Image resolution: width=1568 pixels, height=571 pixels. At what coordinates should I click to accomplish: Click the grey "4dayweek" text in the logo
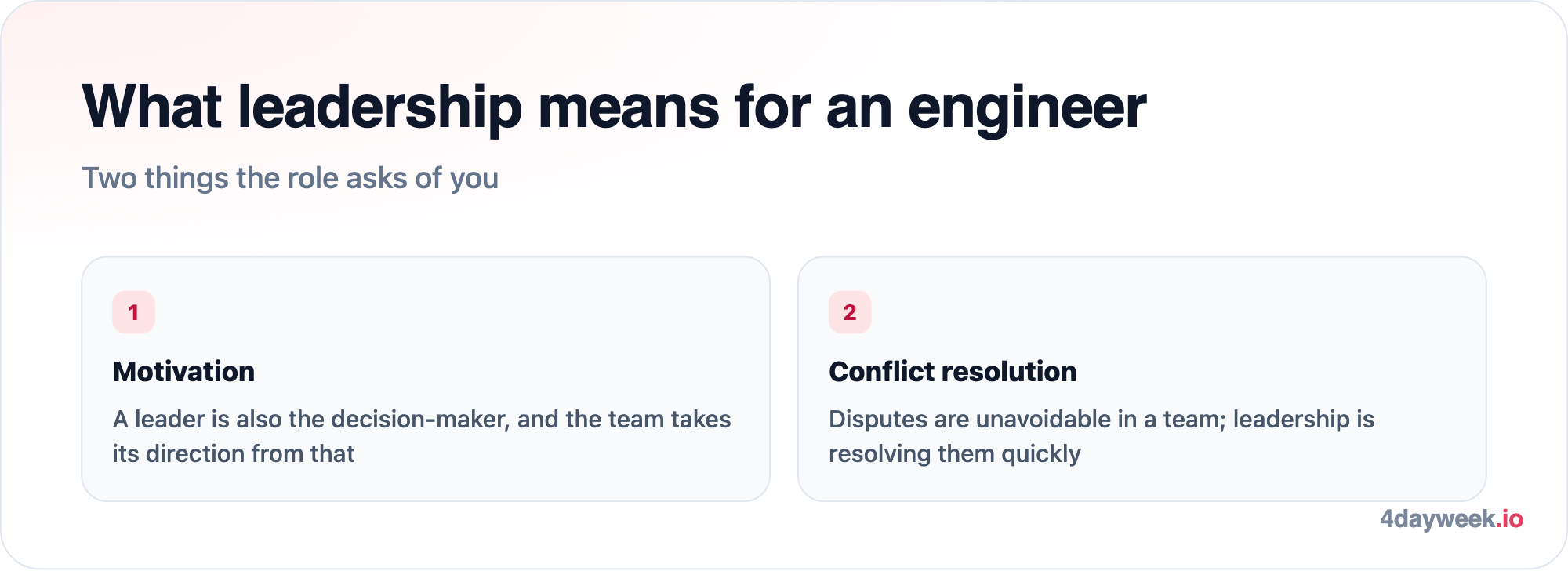(1437, 519)
